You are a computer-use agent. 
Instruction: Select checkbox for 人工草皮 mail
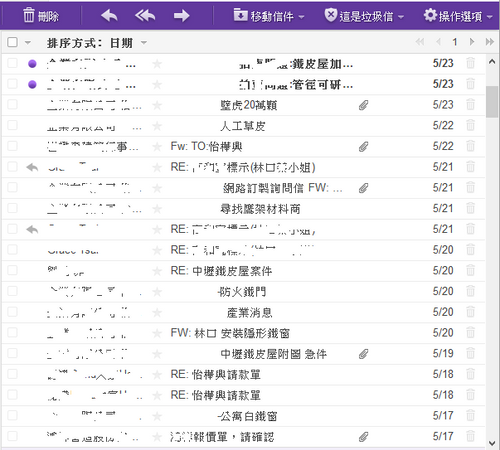click(x=12, y=125)
